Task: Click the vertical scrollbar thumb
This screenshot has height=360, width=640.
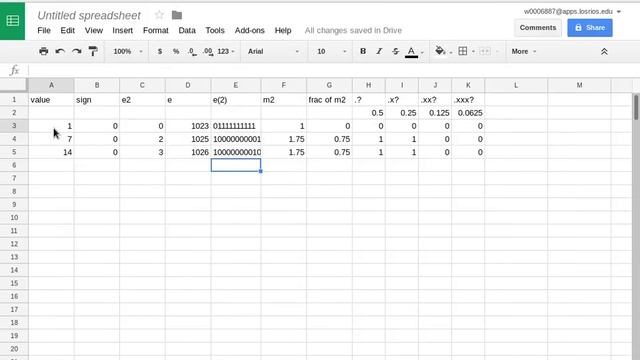Action: pyautogui.click(x=636, y=107)
